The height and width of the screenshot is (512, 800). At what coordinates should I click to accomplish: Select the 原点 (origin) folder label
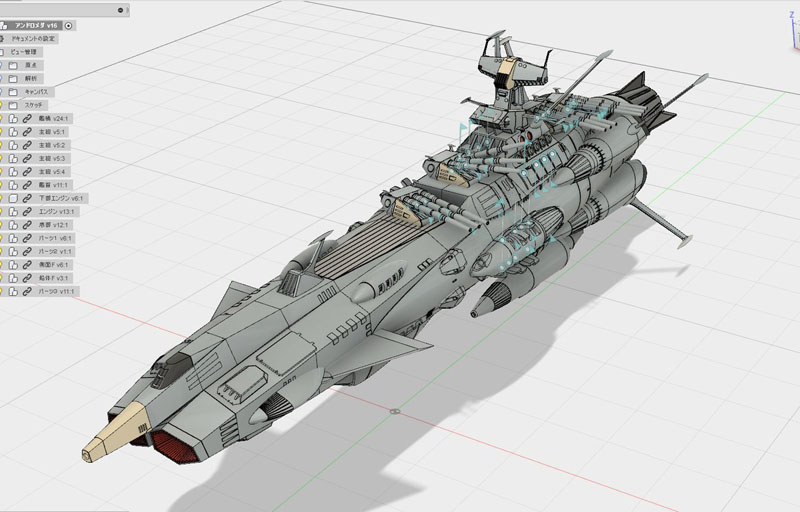point(31,65)
